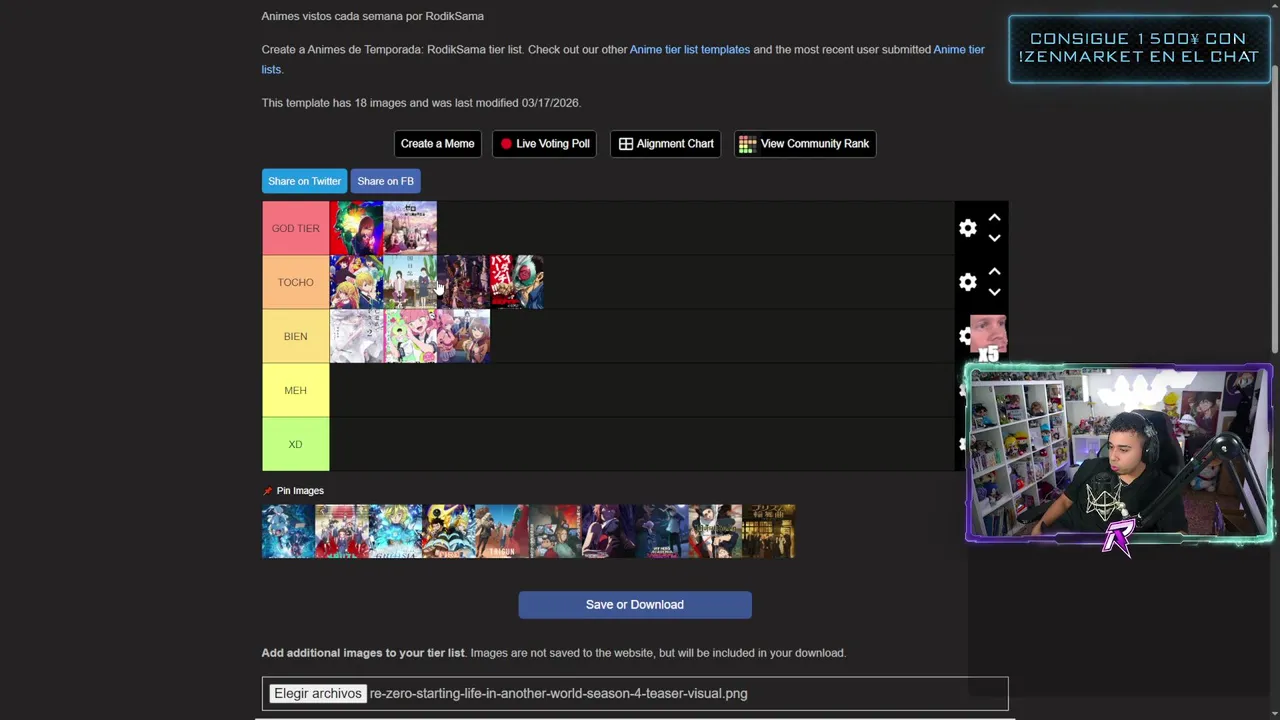This screenshot has height=720, width=1280.
Task: Click the yellow MEH tier label
Action: [x=295, y=390]
